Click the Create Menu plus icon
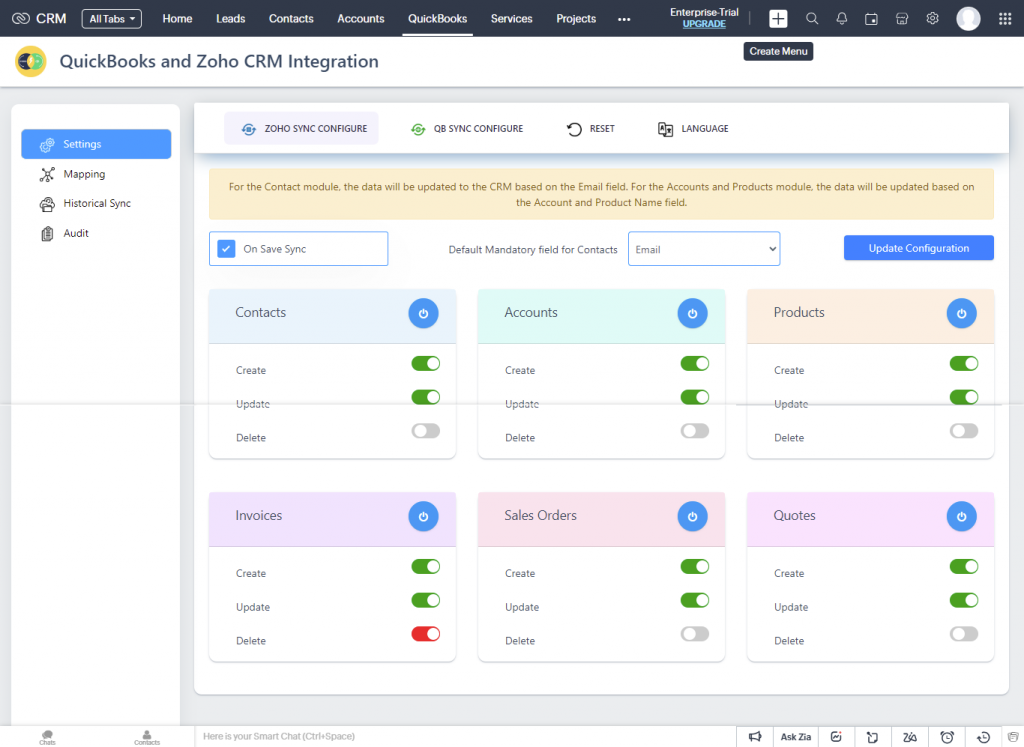Image resolution: width=1024 pixels, height=747 pixels. (778, 18)
